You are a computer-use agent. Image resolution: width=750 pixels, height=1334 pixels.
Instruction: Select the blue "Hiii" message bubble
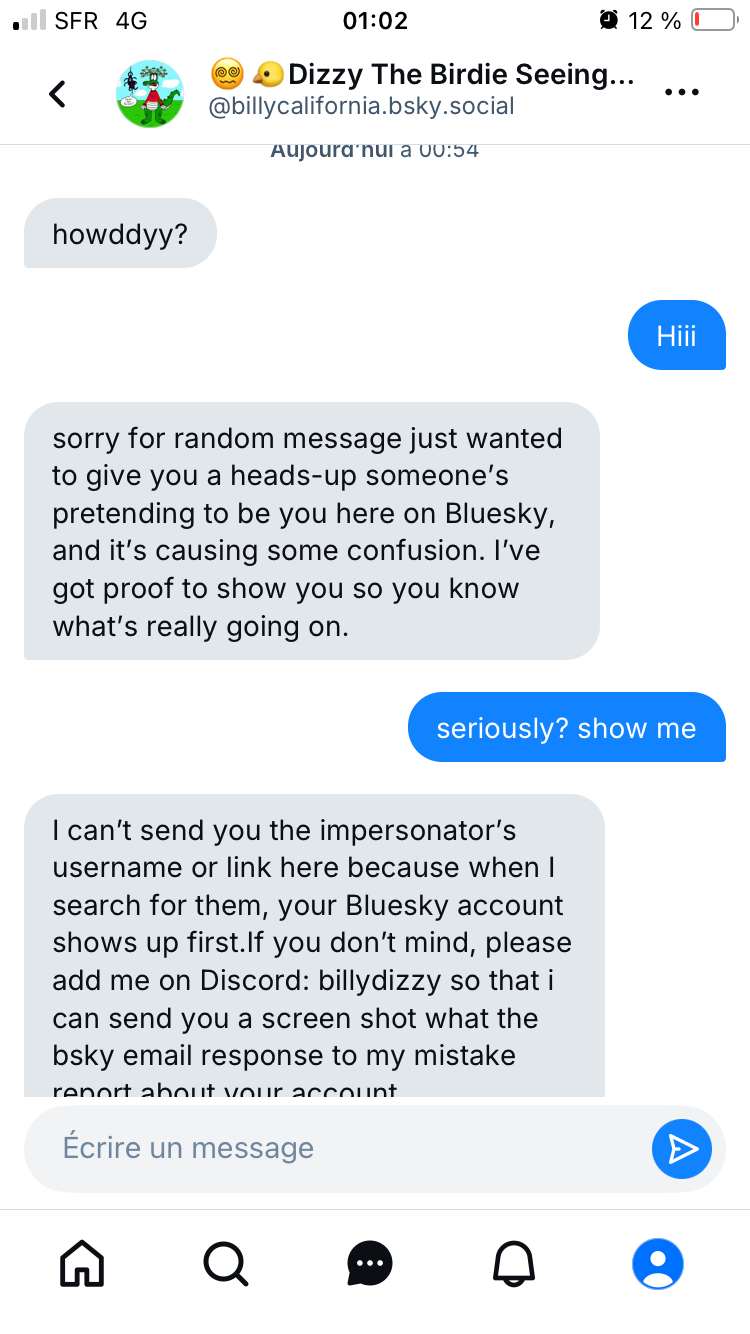coord(676,336)
